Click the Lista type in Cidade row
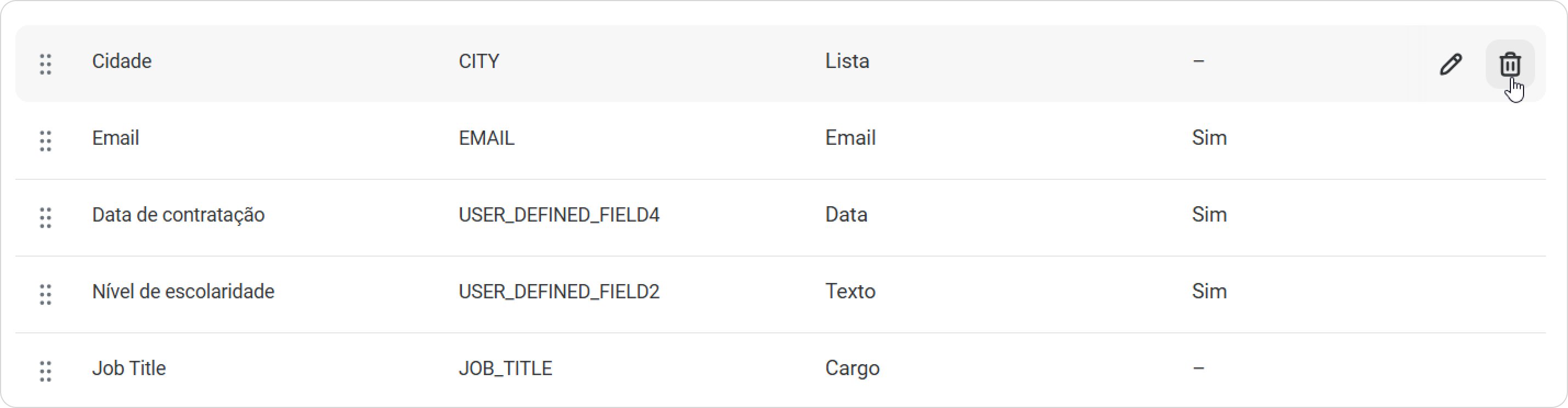The image size is (1568, 408). (847, 61)
